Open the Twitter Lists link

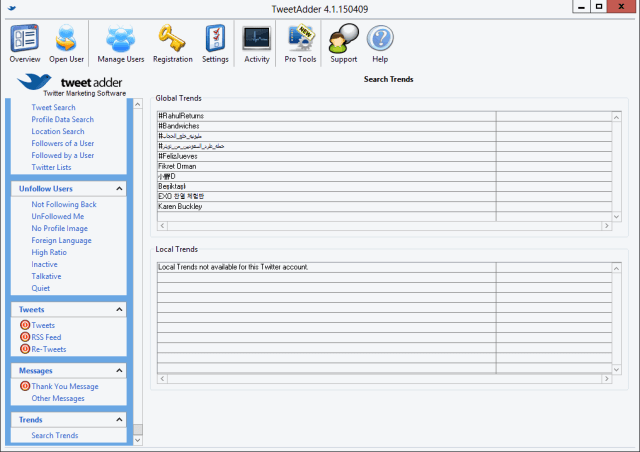pyautogui.click(x=51, y=167)
